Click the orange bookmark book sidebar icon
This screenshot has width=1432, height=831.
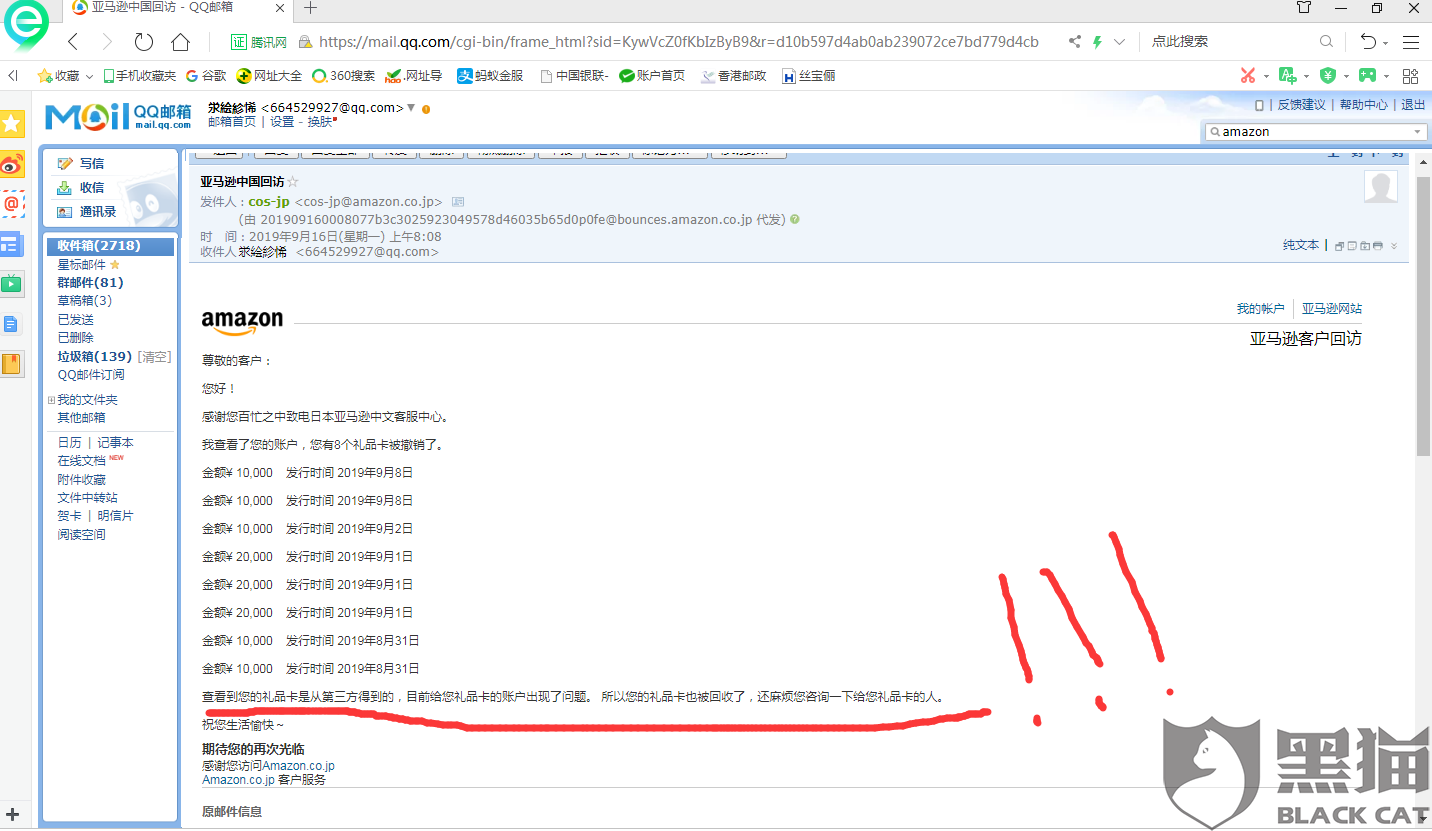(x=12, y=364)
